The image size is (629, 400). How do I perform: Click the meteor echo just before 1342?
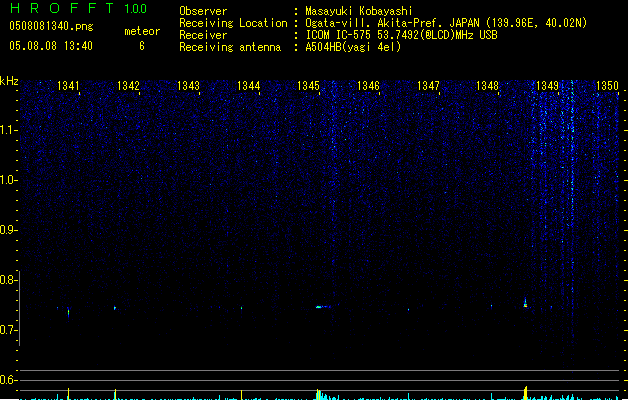click(115, 308)
